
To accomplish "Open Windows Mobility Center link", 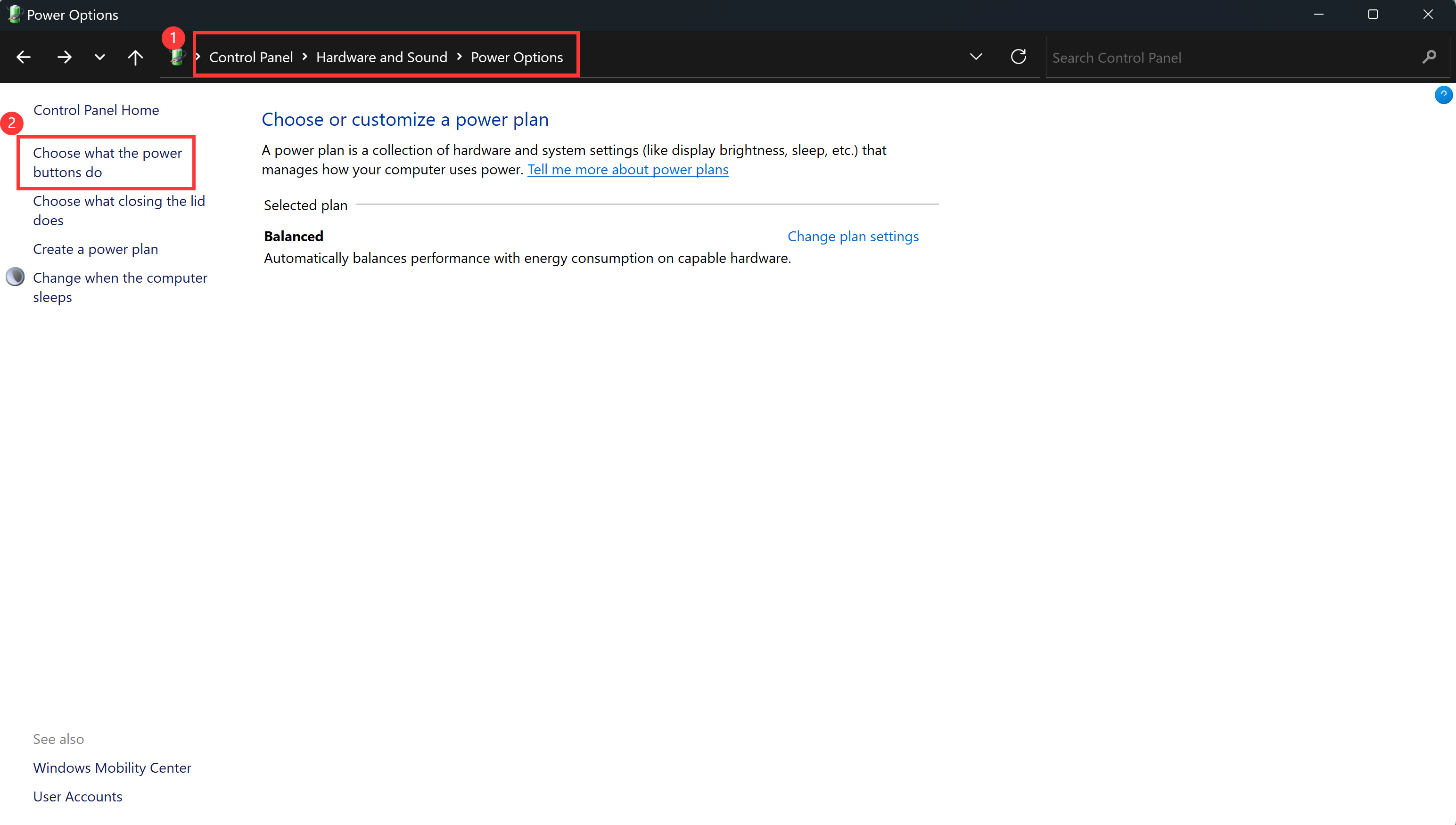I will click(x=112, y=768).
